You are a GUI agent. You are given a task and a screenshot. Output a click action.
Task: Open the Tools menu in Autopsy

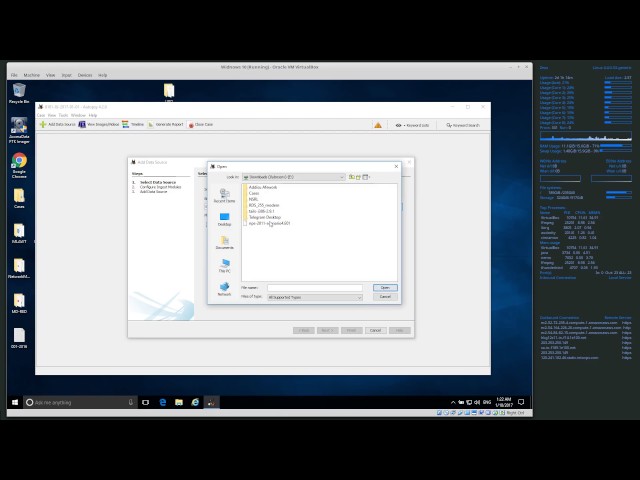tap(63, 116)
